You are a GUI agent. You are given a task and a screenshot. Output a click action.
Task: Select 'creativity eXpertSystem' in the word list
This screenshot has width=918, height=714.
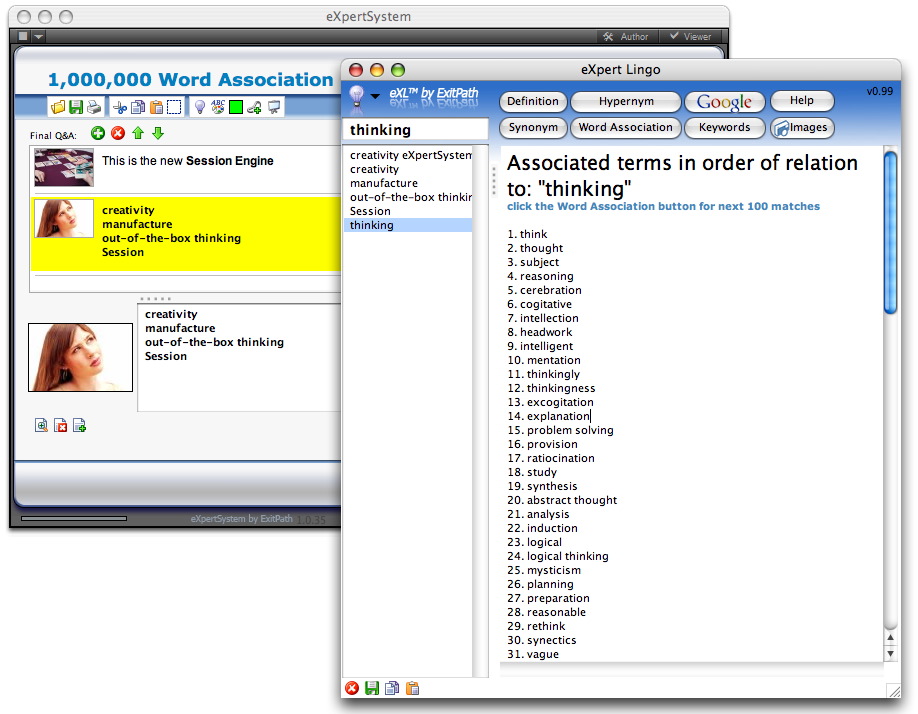tap(410, 155)
